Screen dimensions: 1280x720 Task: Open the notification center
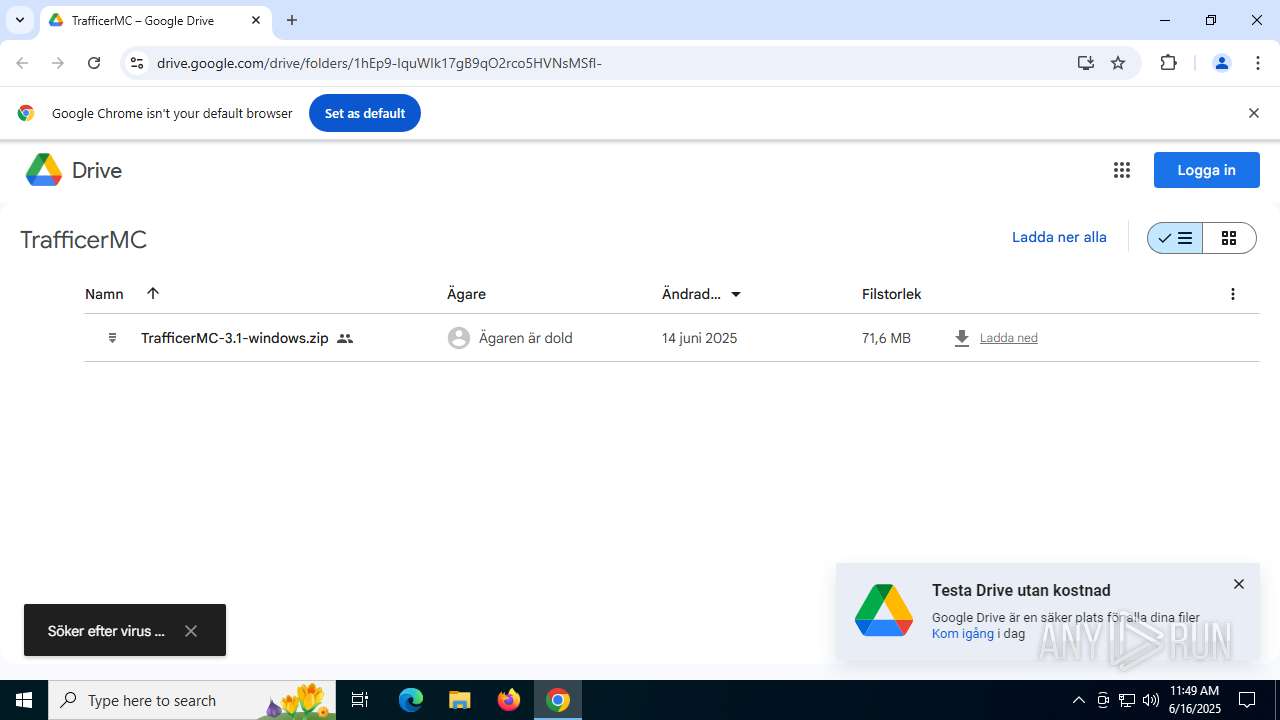point(1248,700)
